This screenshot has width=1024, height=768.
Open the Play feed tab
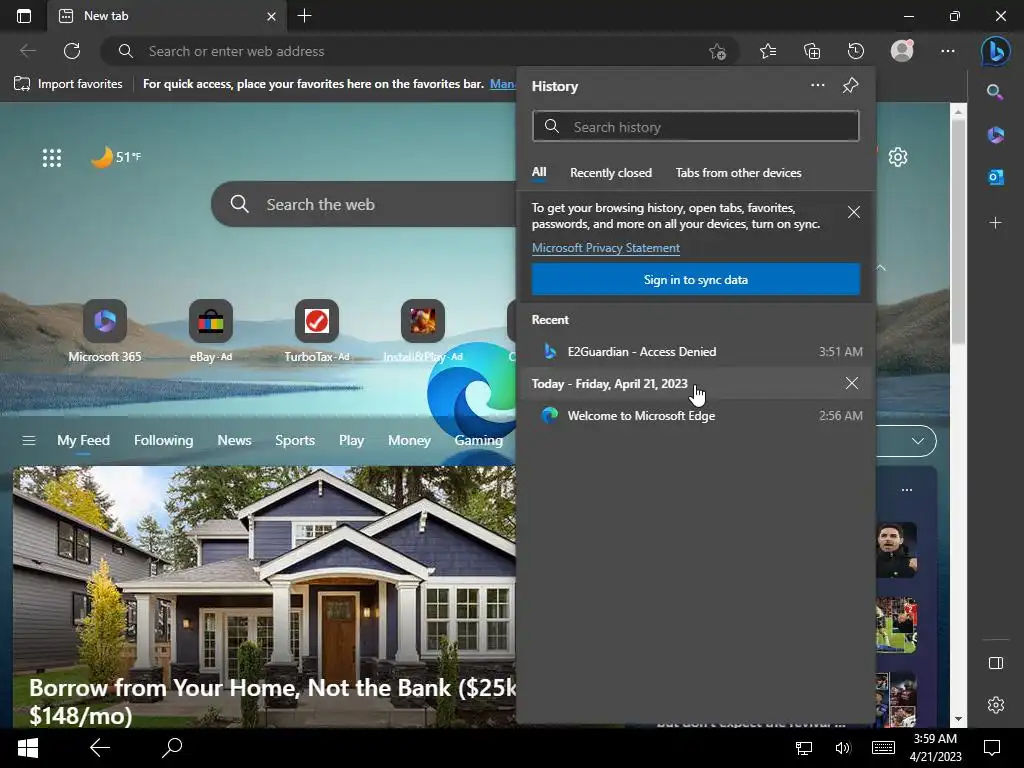[351, 440]
